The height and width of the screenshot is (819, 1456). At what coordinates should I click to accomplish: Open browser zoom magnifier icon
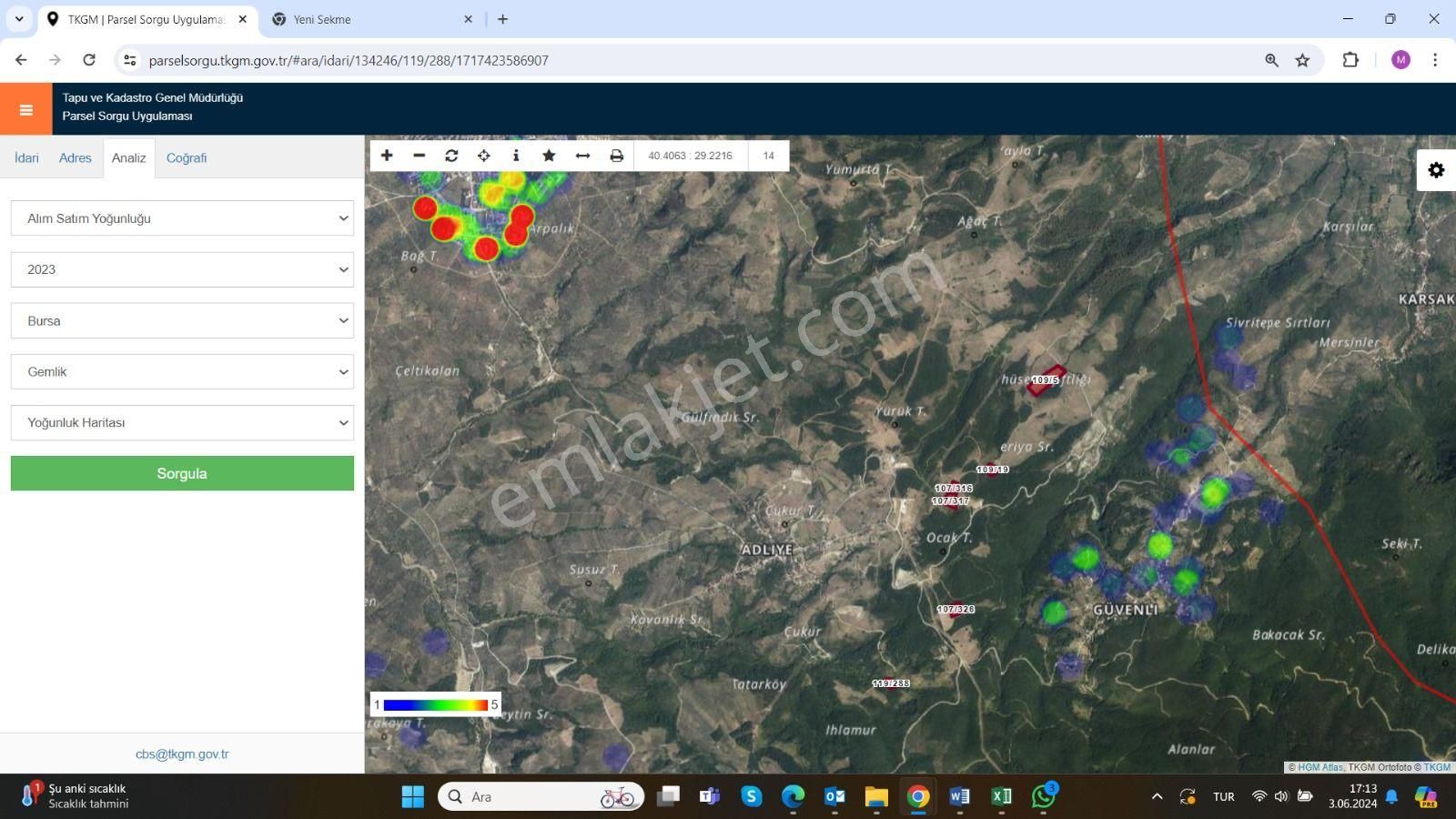[1271, 60]
